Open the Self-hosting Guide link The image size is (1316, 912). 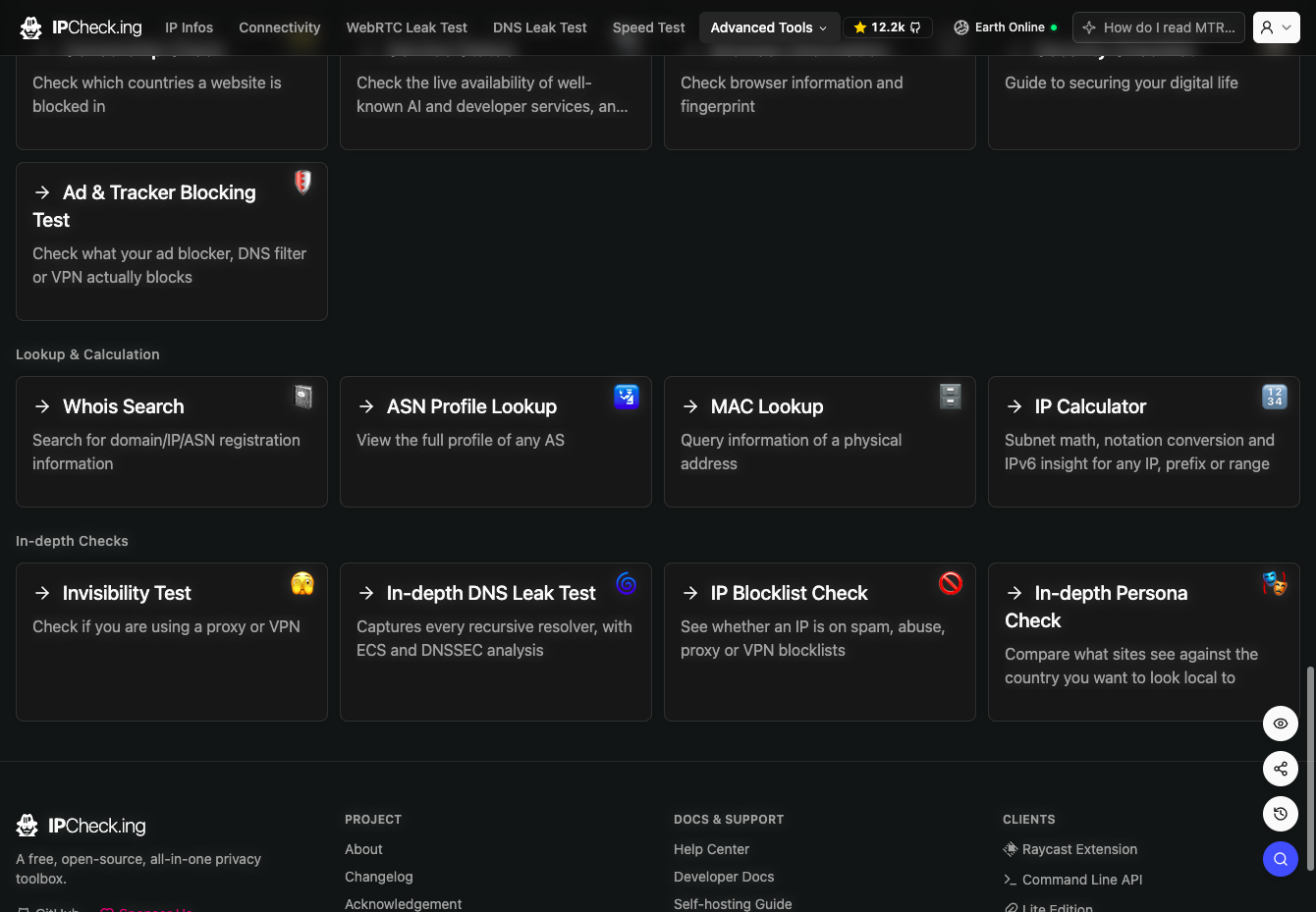(733, 904)
